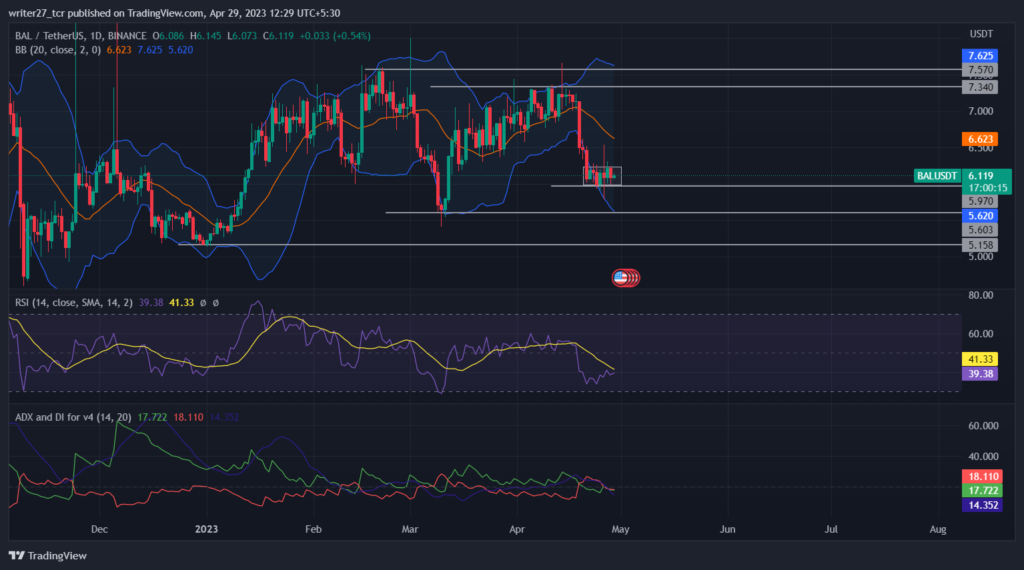1024x570 pixels.
Task: Click the ADX legend value 18.110
Action: (188, 417)
